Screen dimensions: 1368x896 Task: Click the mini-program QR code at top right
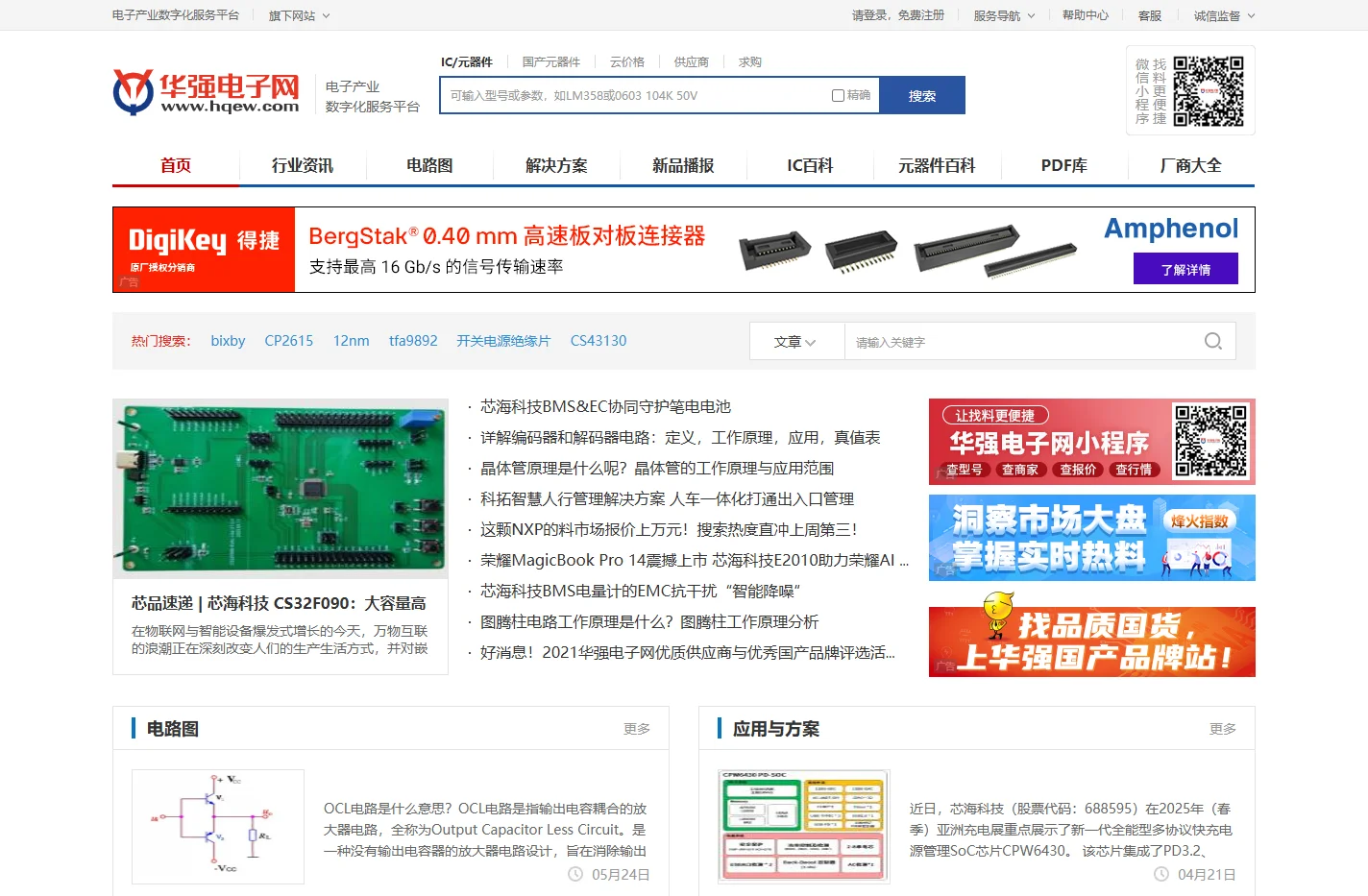1209,91
